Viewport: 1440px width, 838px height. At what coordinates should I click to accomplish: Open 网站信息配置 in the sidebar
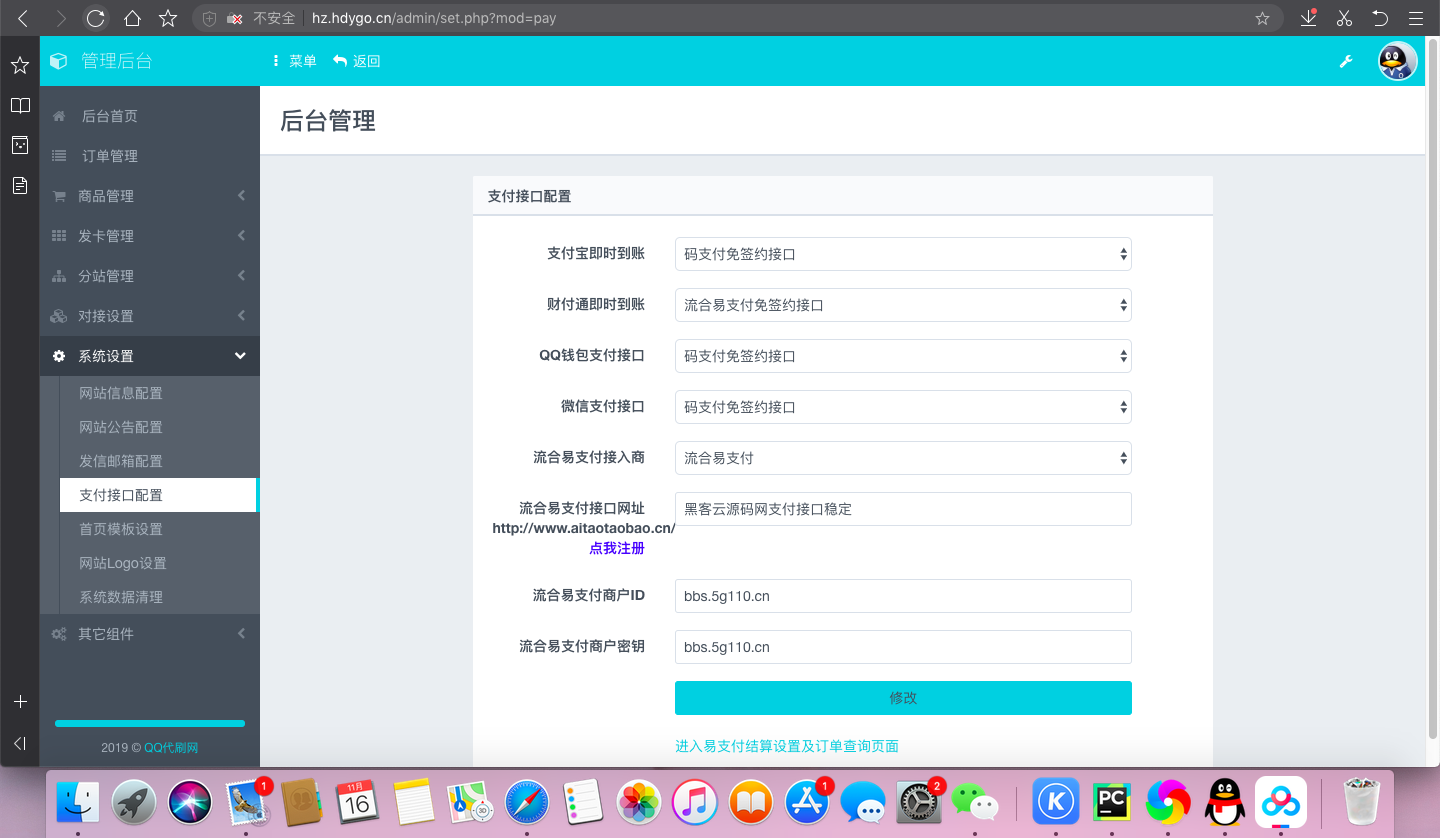[x=121, y=393]
